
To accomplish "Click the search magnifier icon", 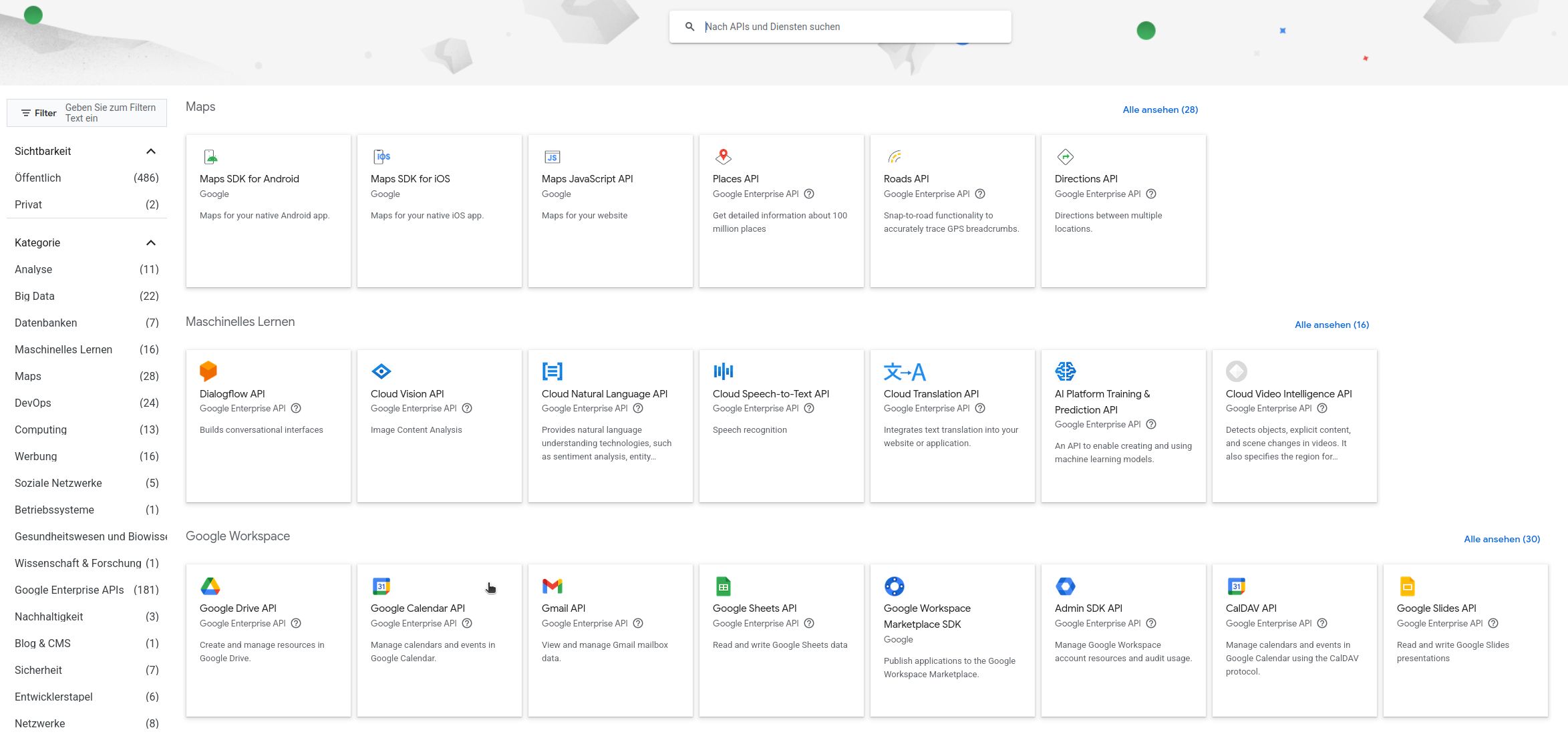I will point(690,27).
